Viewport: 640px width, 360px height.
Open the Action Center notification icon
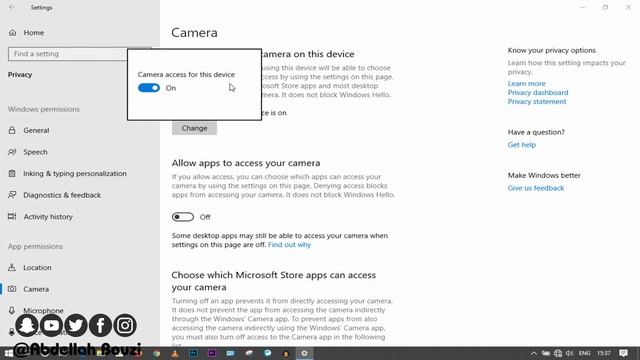click(x=623, y=353)
